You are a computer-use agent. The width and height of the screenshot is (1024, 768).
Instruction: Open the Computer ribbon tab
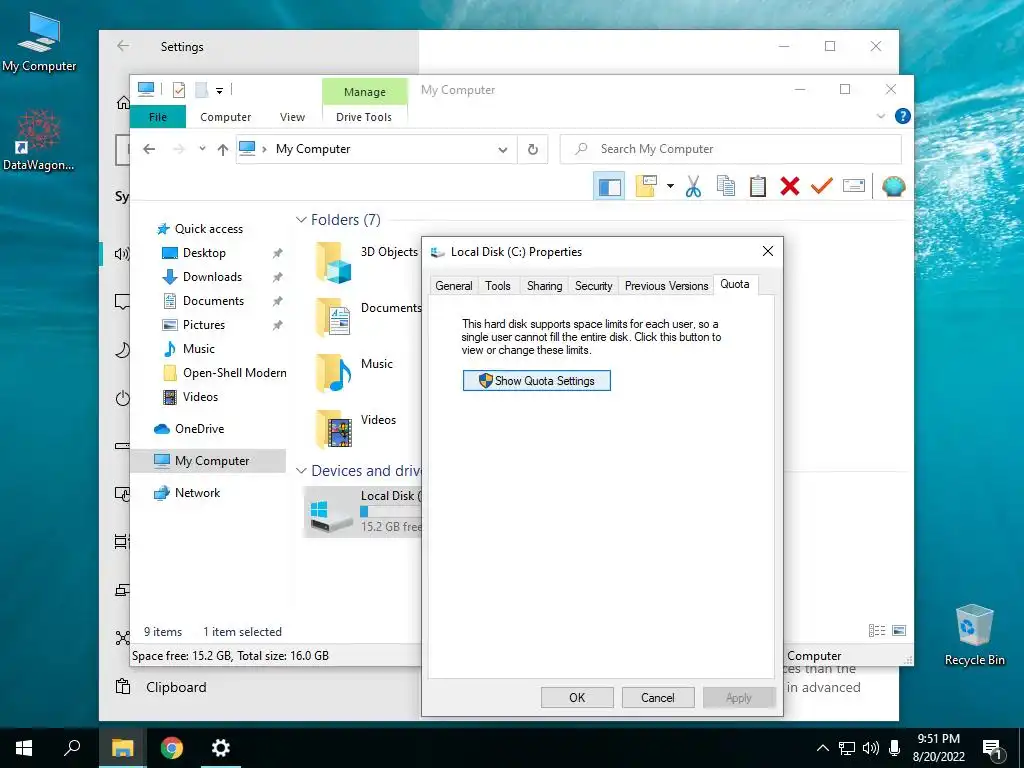pos(225,117)
